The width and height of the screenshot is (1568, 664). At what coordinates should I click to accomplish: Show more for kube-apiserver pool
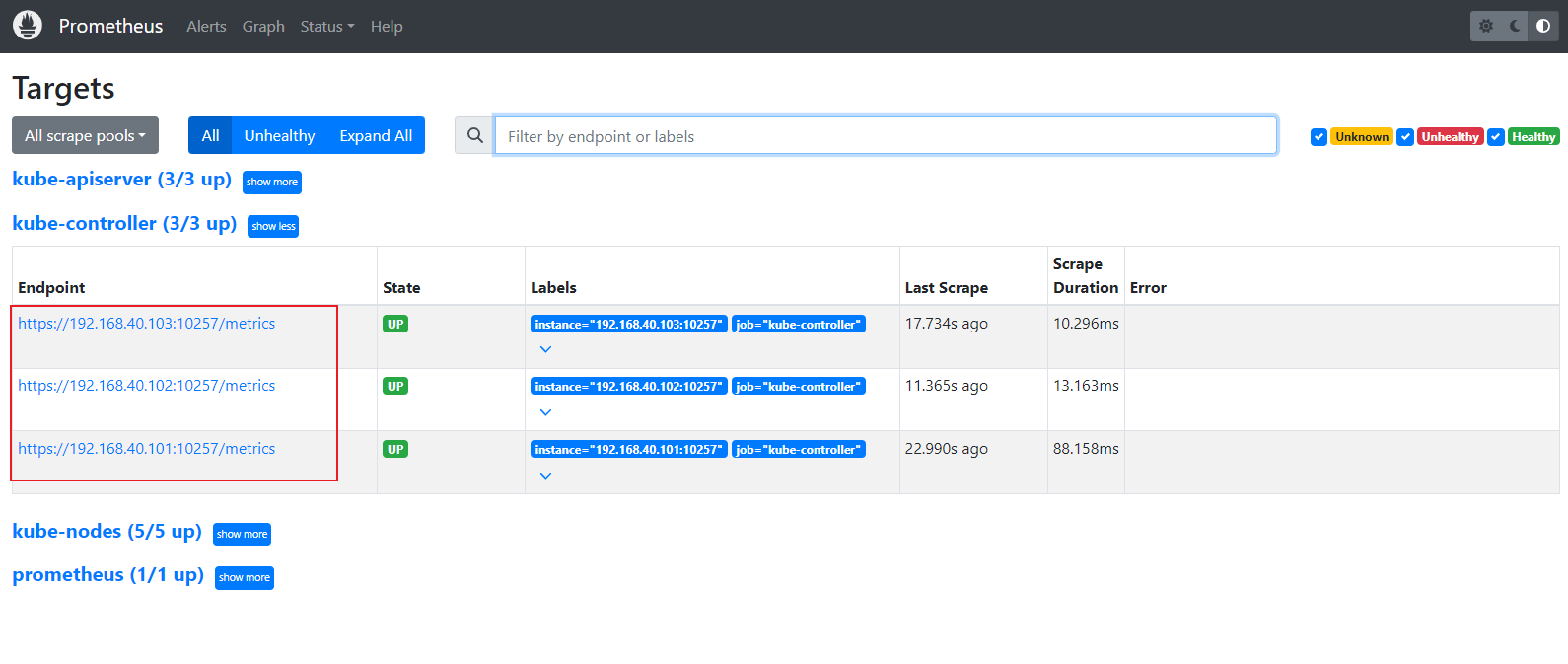(271, 183)
